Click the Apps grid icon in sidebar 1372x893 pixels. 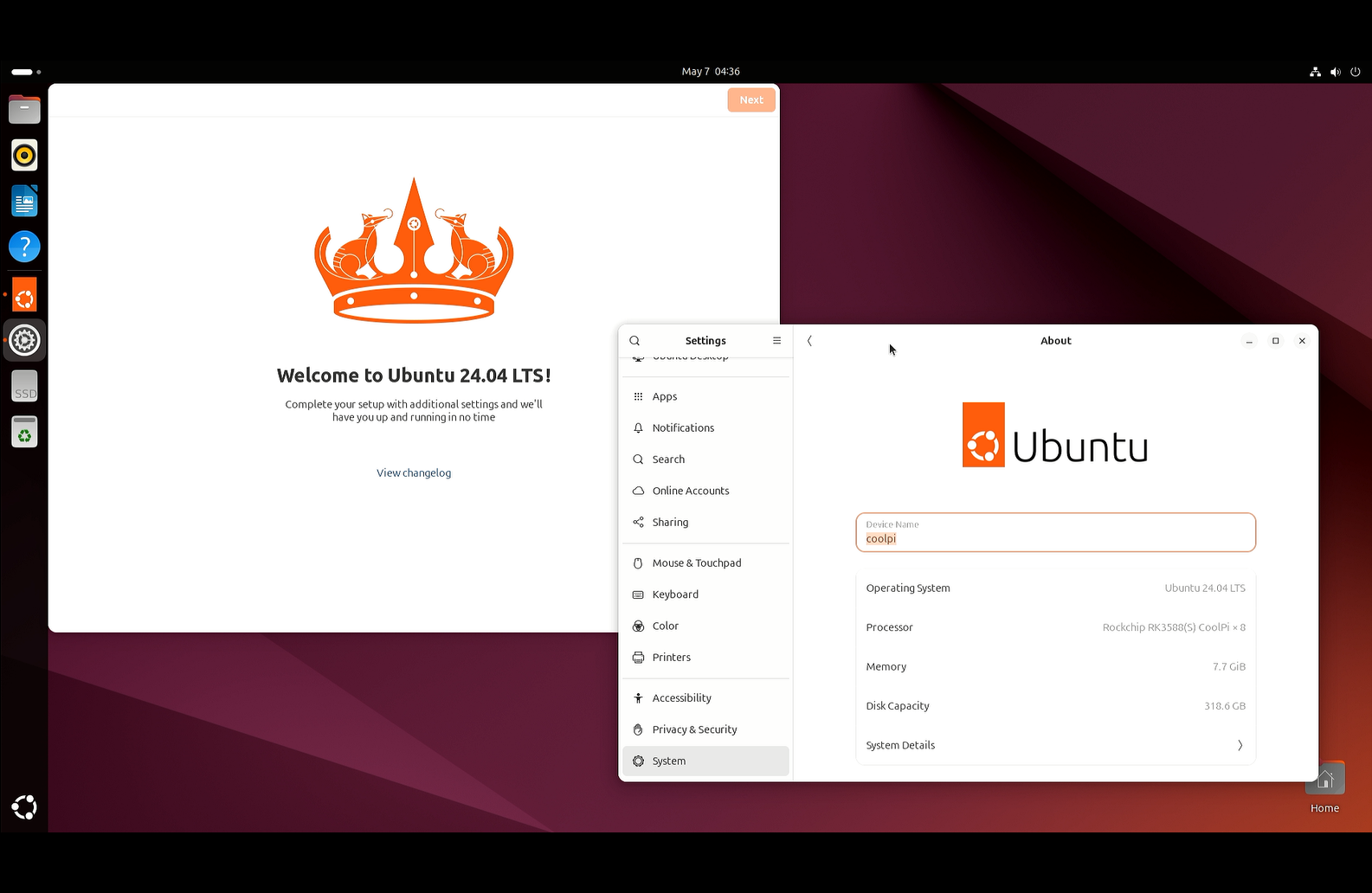click(638, 396)
